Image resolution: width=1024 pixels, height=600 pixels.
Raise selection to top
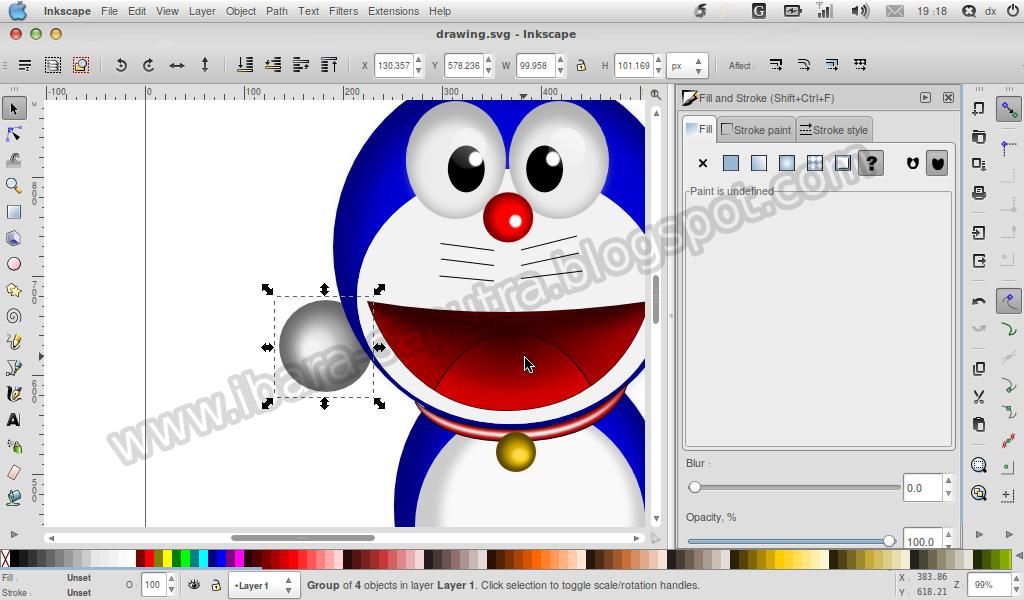click(329, 65)
